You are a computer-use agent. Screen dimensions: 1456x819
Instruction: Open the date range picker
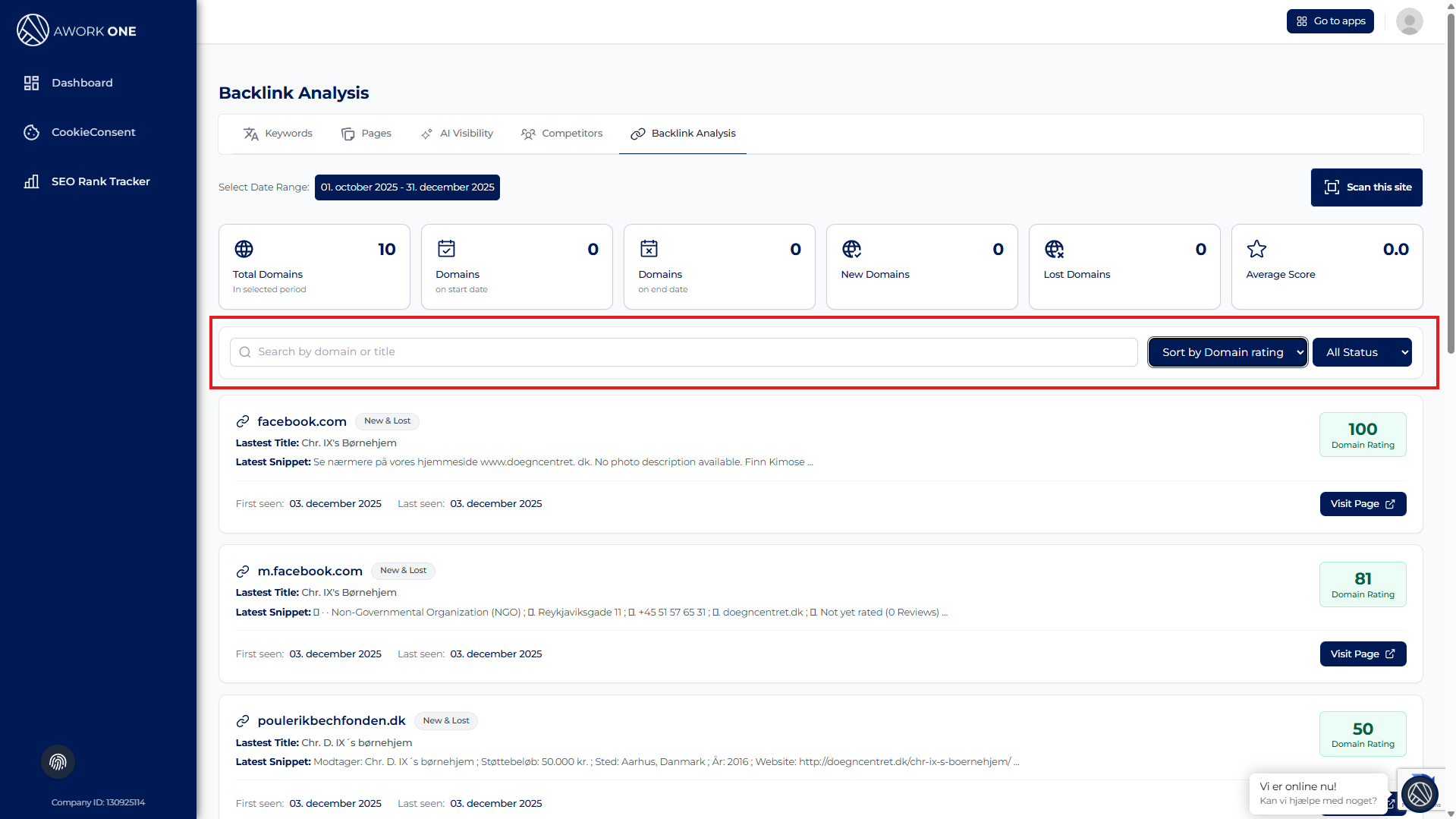coord(407,187)
